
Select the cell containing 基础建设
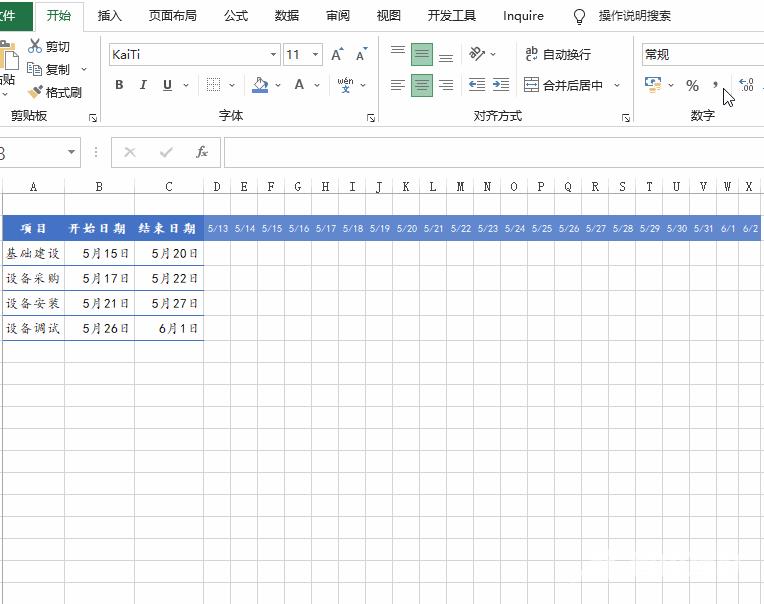33,254
